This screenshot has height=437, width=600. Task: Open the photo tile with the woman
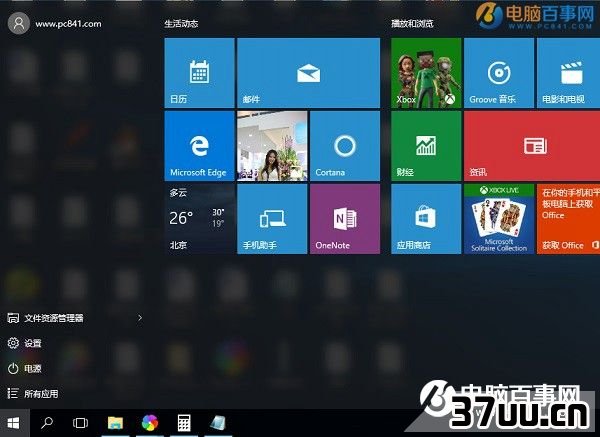(272, 146)
